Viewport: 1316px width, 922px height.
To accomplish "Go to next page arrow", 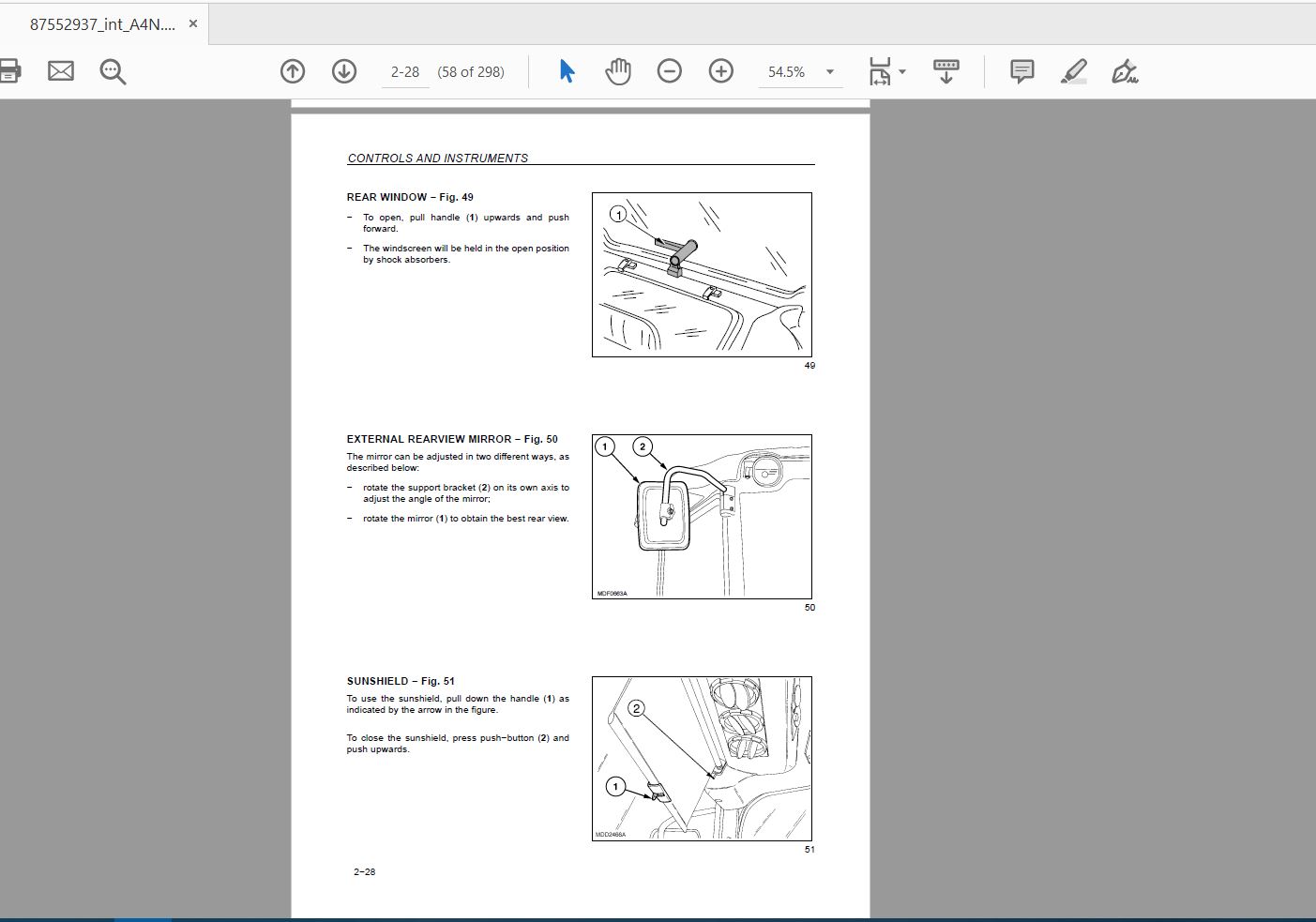I will click(x=344, y=71).
